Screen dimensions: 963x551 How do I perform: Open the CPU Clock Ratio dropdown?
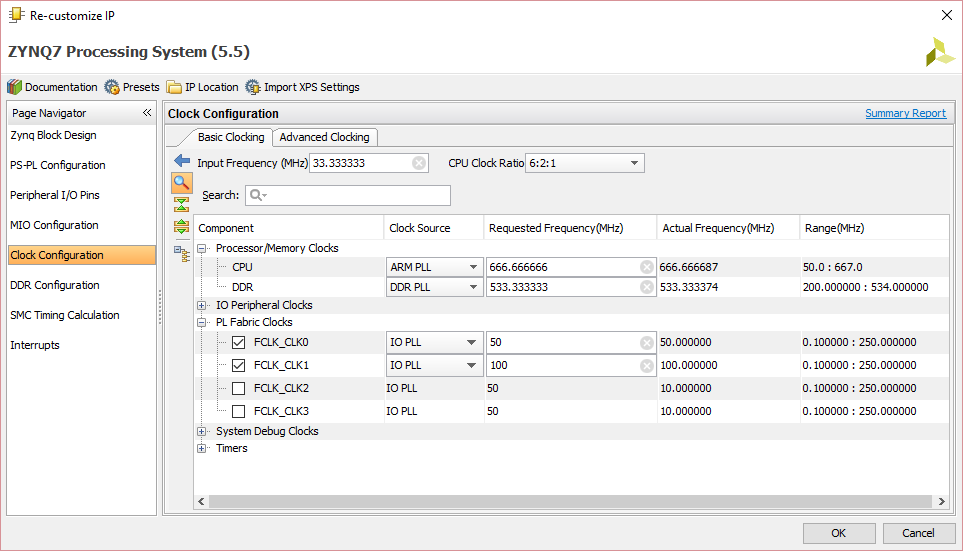[x=585, y=163]
